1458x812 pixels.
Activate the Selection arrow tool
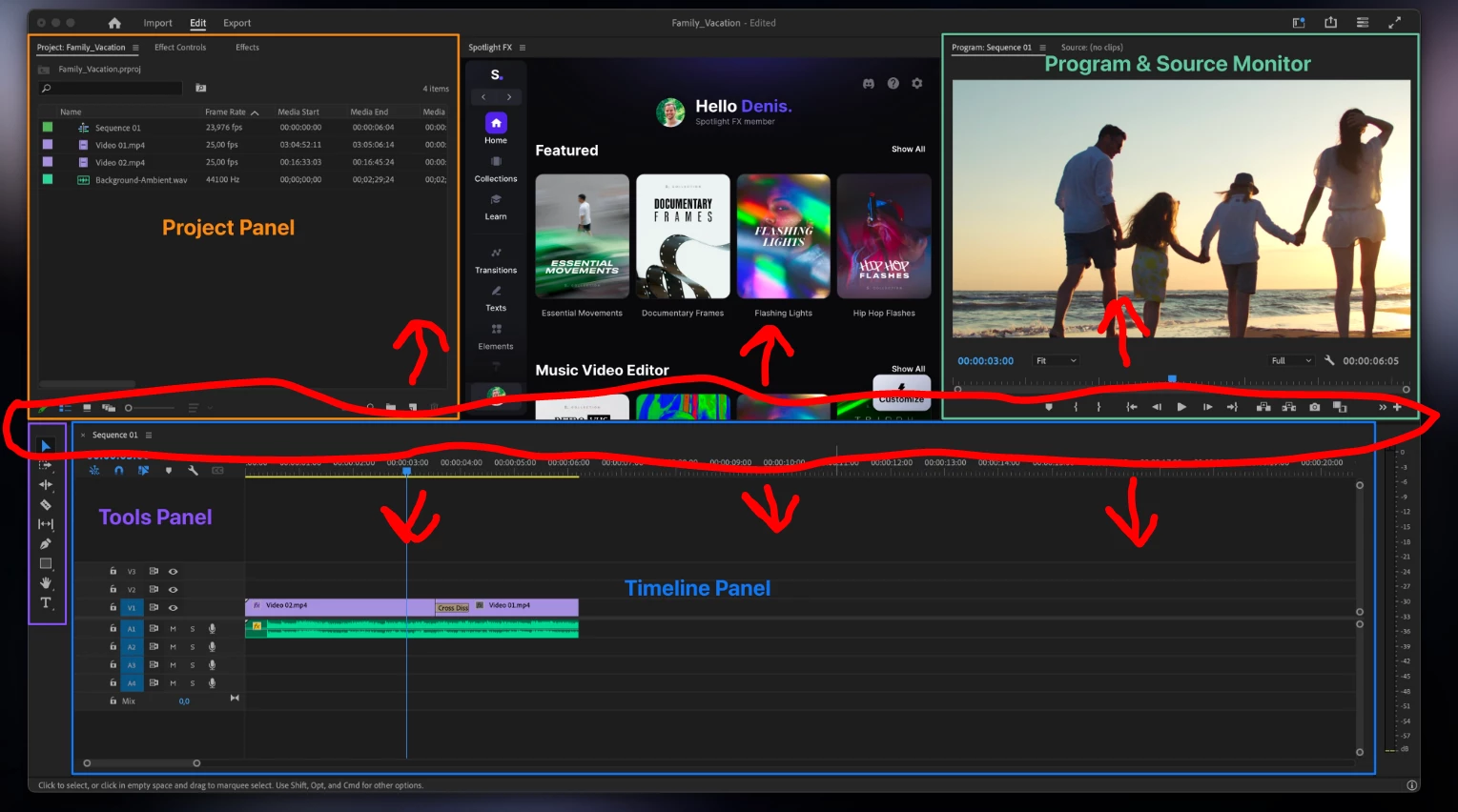point(45,445)
